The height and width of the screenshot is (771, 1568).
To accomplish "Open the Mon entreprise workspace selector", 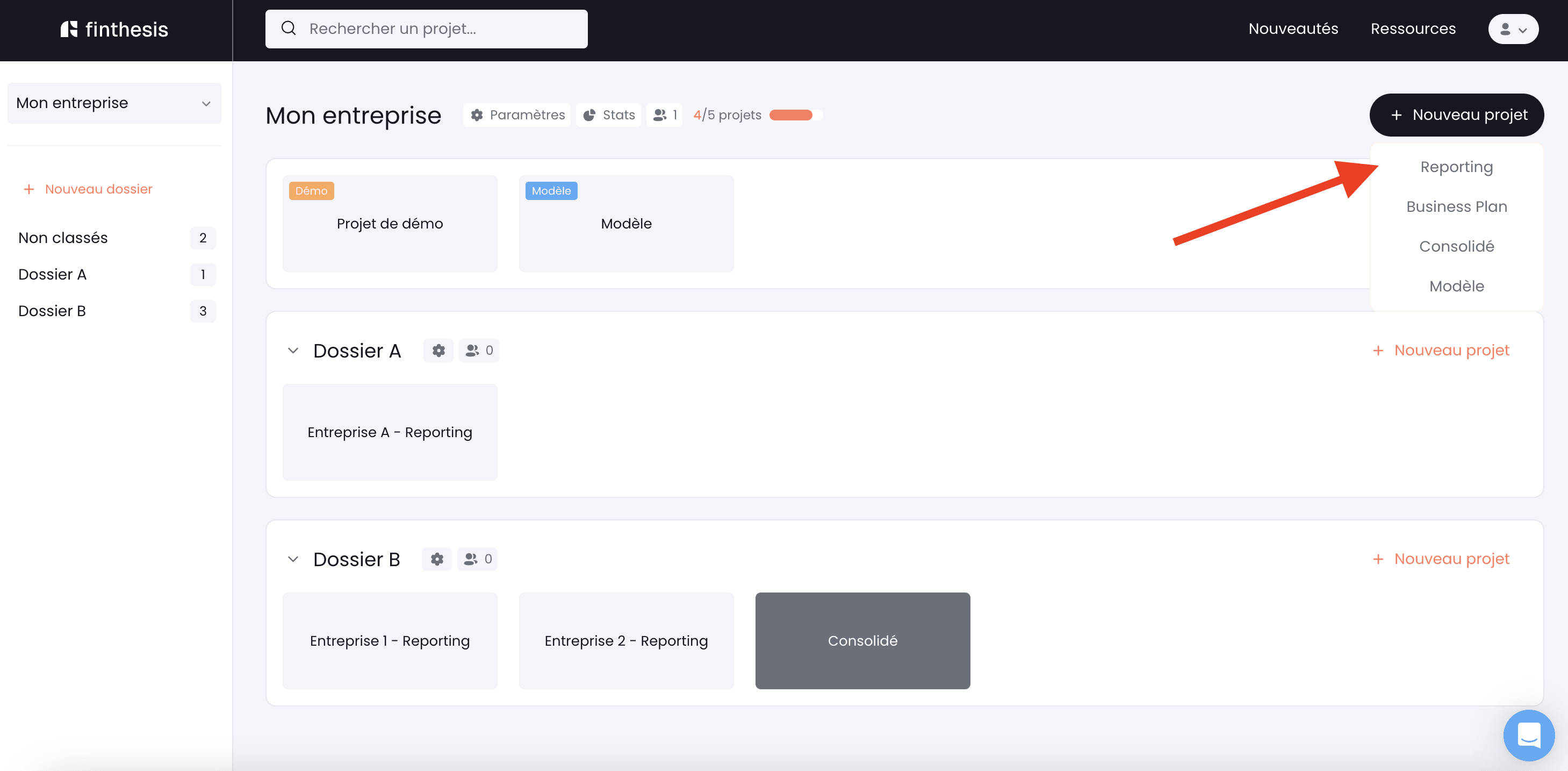I will 114,103.
